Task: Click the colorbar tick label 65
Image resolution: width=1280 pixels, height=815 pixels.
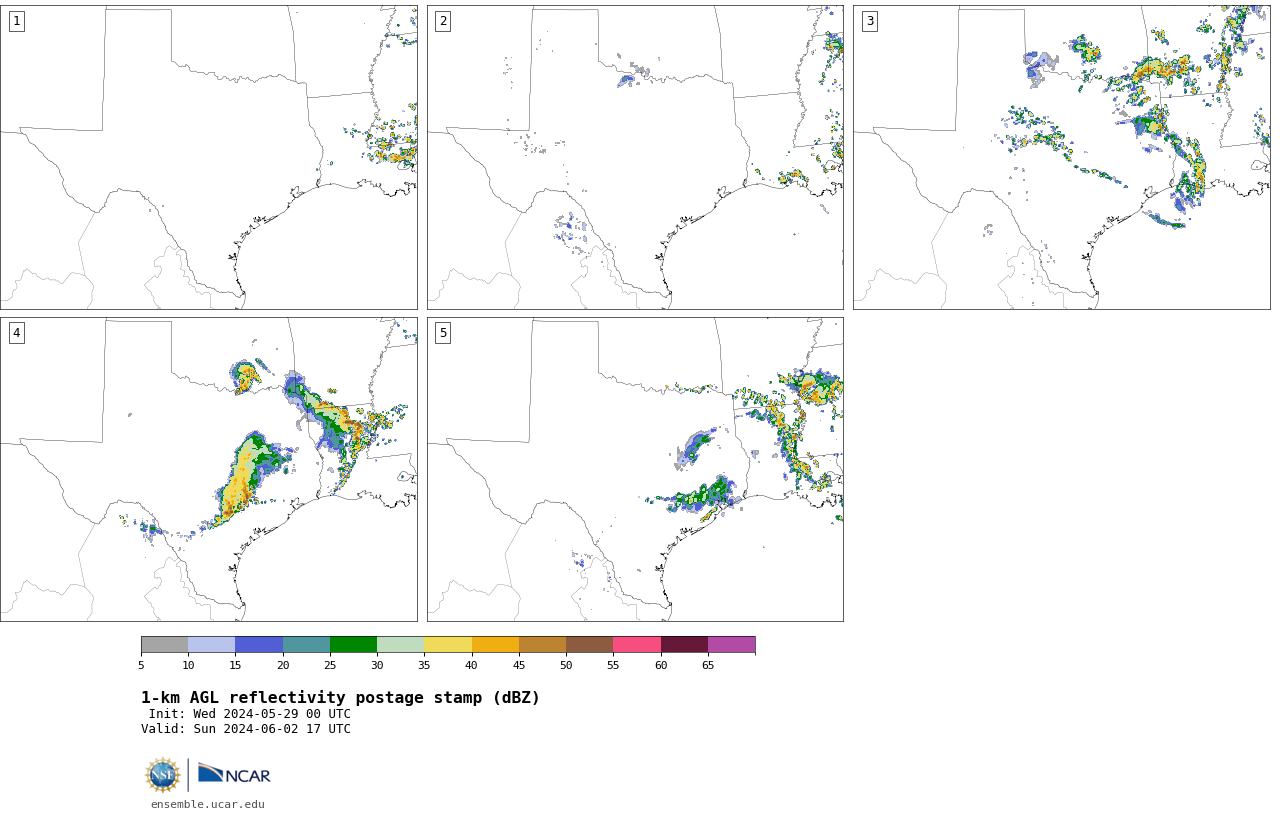Action: click(708, 665)
